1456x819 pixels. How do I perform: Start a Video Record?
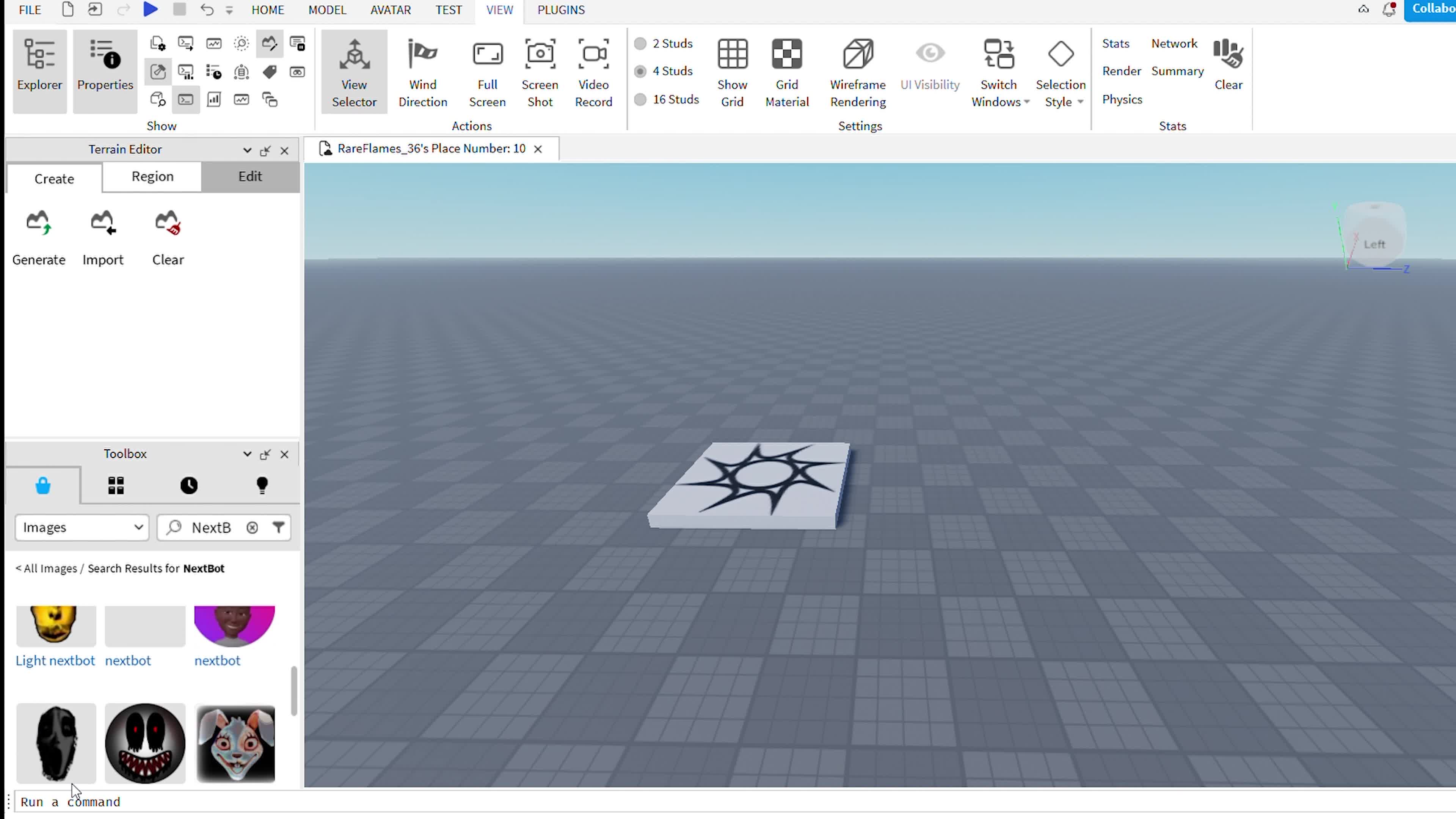[x=593, y=71]
